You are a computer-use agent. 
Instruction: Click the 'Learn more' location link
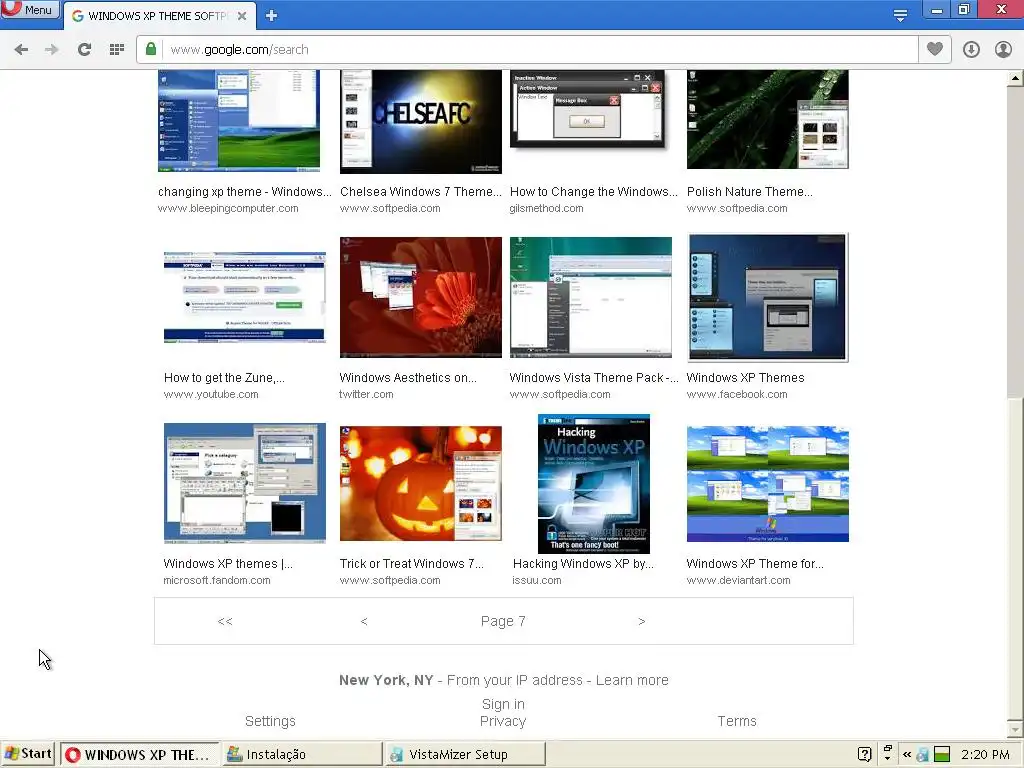pos(632,680)
